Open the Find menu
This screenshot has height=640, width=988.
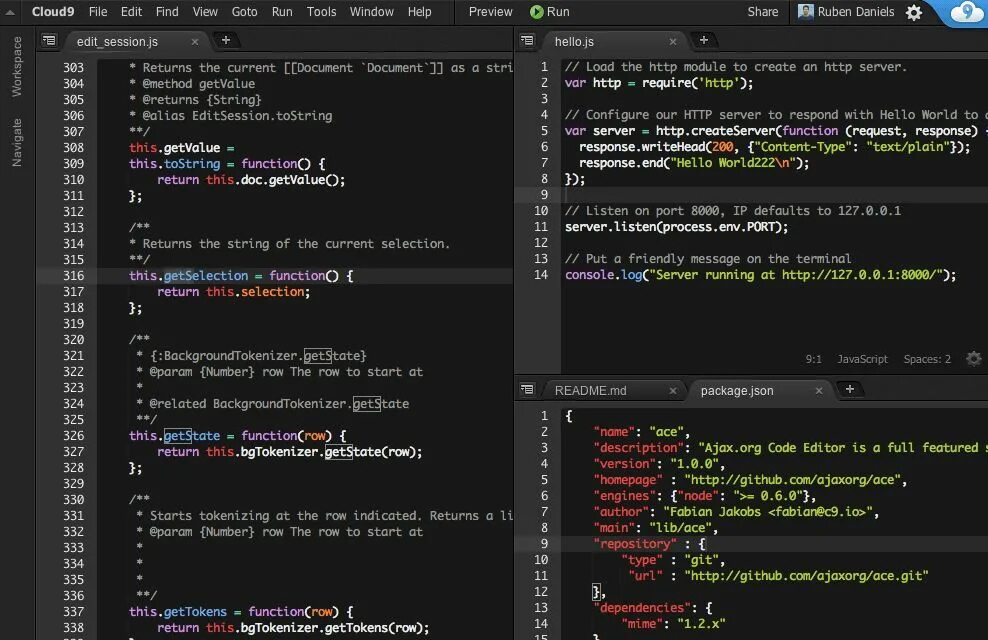click(167, 11)
